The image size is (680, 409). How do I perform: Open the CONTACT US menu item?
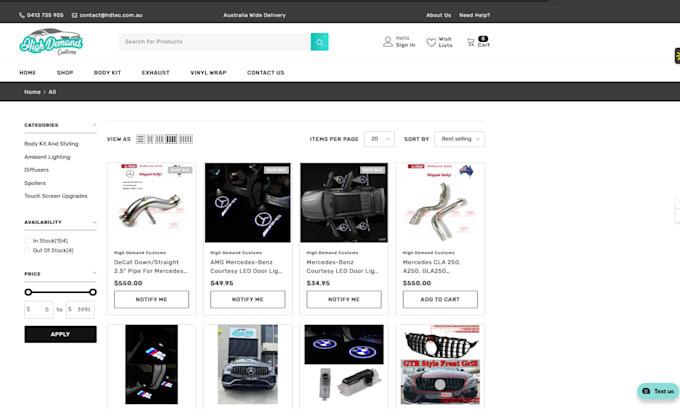[x=266, y=73]
